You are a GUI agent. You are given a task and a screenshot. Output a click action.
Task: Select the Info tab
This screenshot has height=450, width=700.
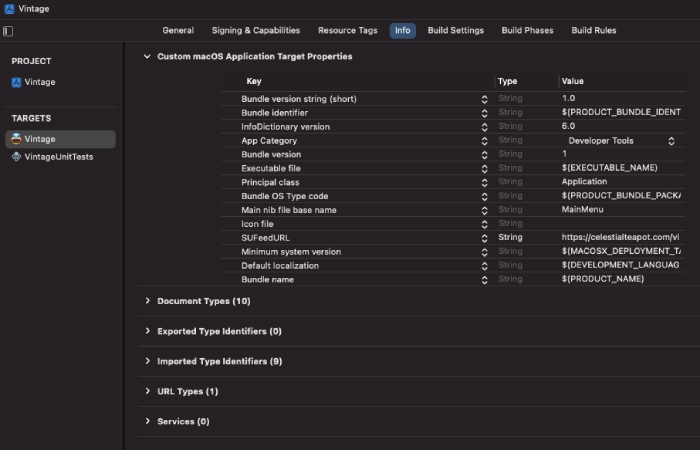(x=403, y=30)
